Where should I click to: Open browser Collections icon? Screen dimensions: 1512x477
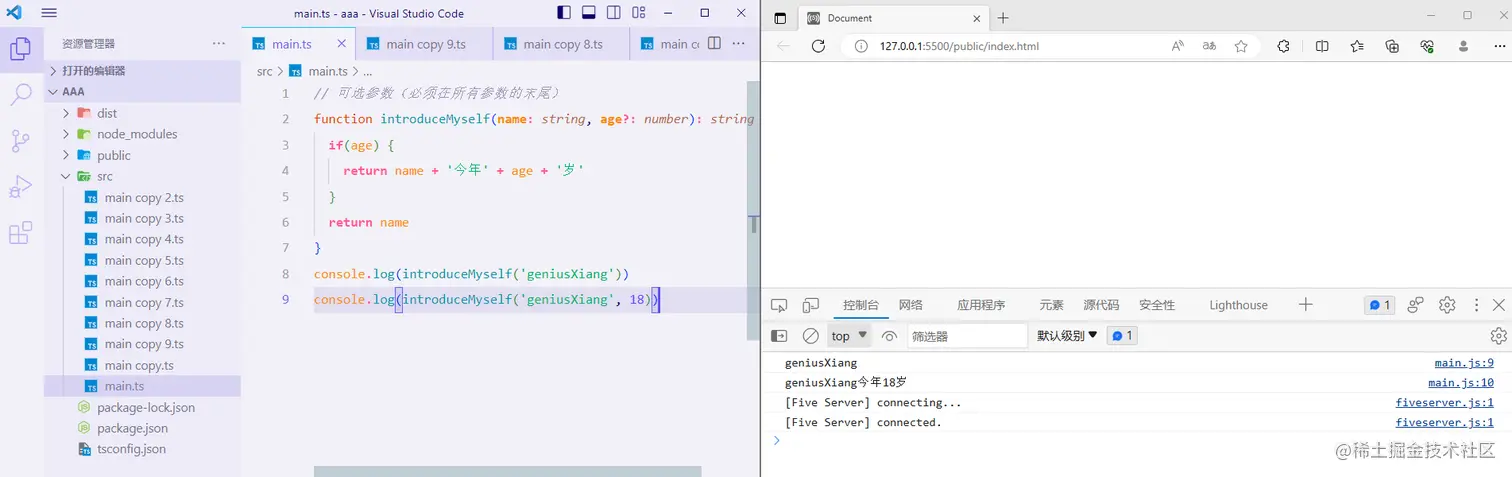point(1392,46)
